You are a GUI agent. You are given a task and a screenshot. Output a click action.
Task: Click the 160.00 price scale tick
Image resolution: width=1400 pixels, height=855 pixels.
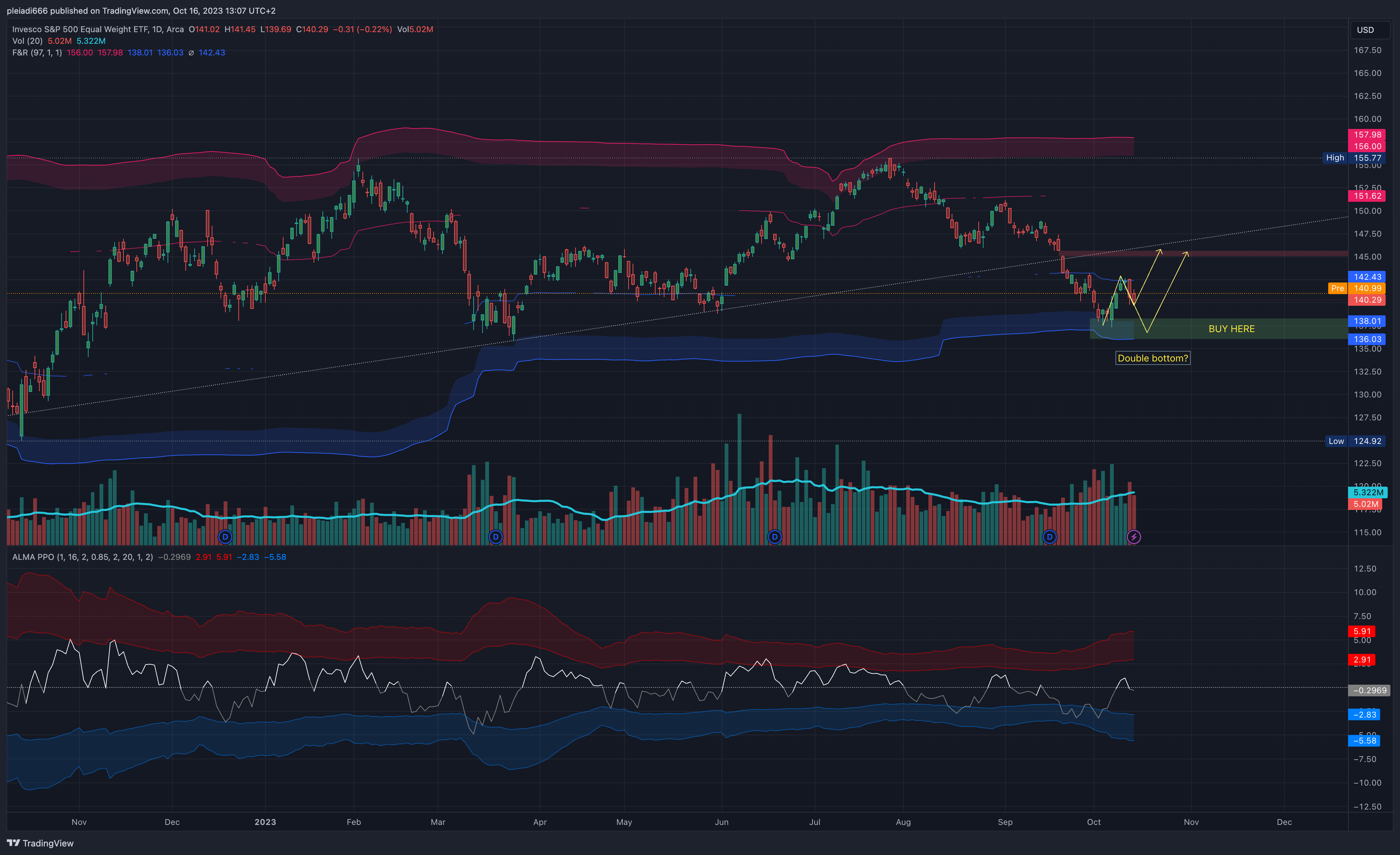pyautogui.click(x=1367, y=119)
